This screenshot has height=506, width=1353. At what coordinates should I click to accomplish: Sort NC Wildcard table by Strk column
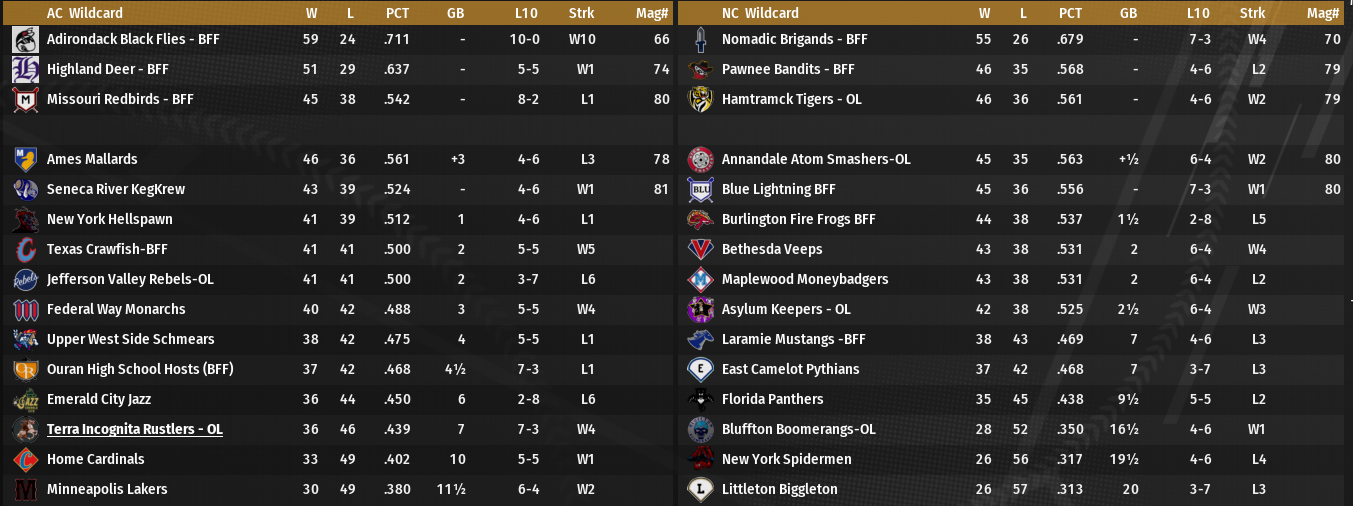click(1252, 14)
